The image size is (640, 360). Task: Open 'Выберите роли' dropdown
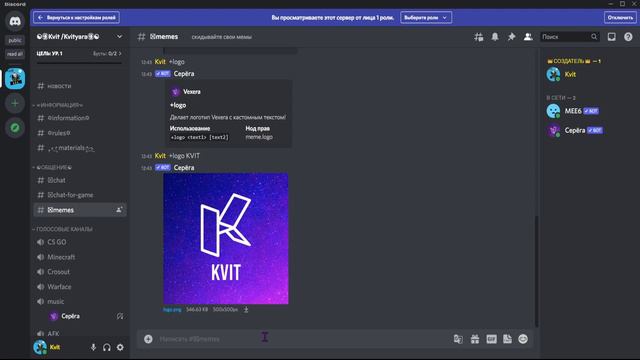426,18
